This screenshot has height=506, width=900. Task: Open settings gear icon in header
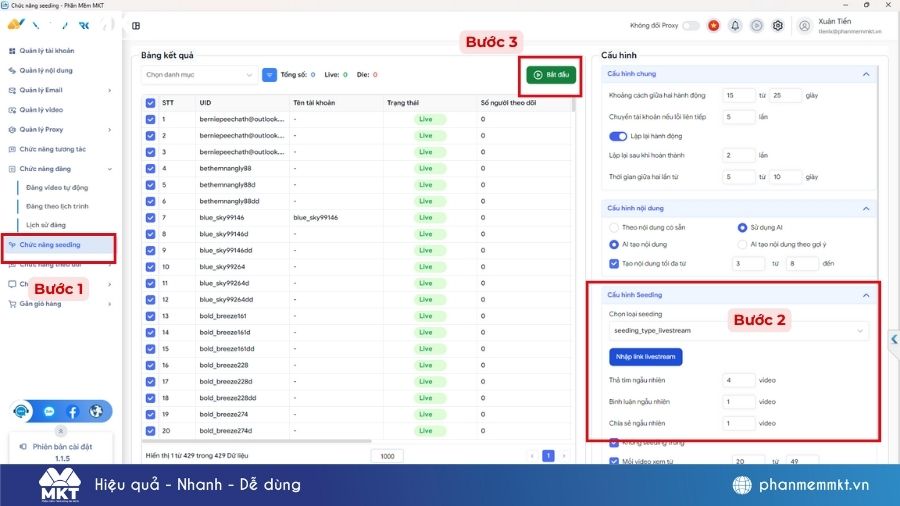pyautogui.click(x=777, y=26)
